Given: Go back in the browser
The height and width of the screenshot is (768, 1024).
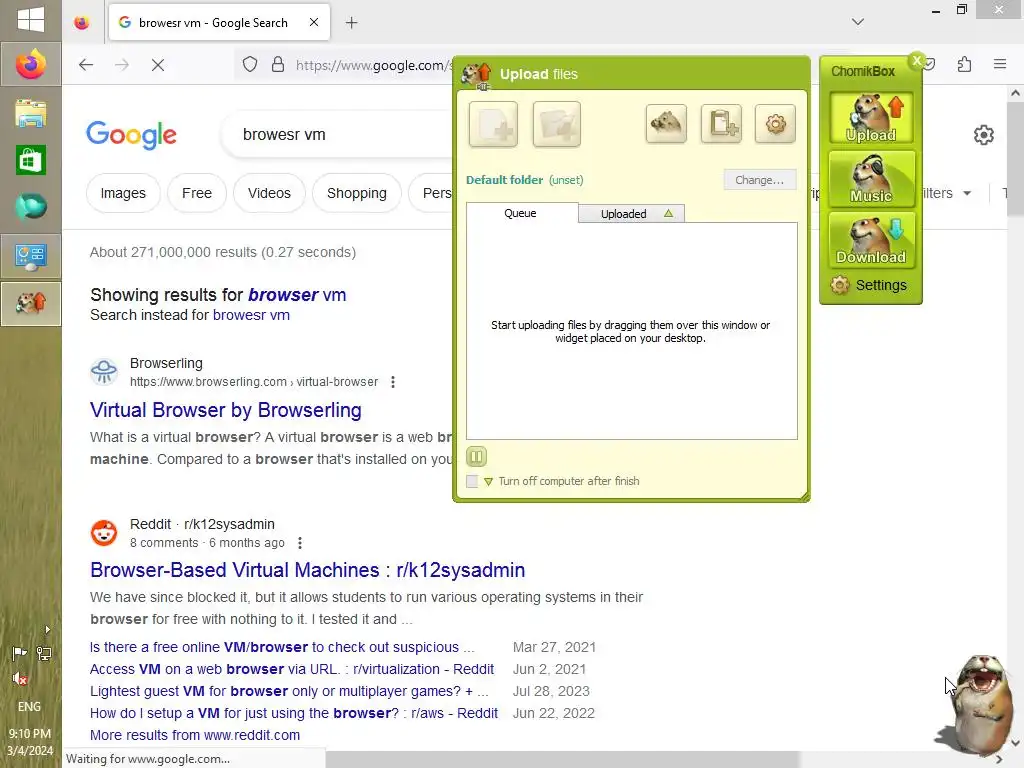Looking at the screenshot, I should pyautogui.click(x=86, y=65).
